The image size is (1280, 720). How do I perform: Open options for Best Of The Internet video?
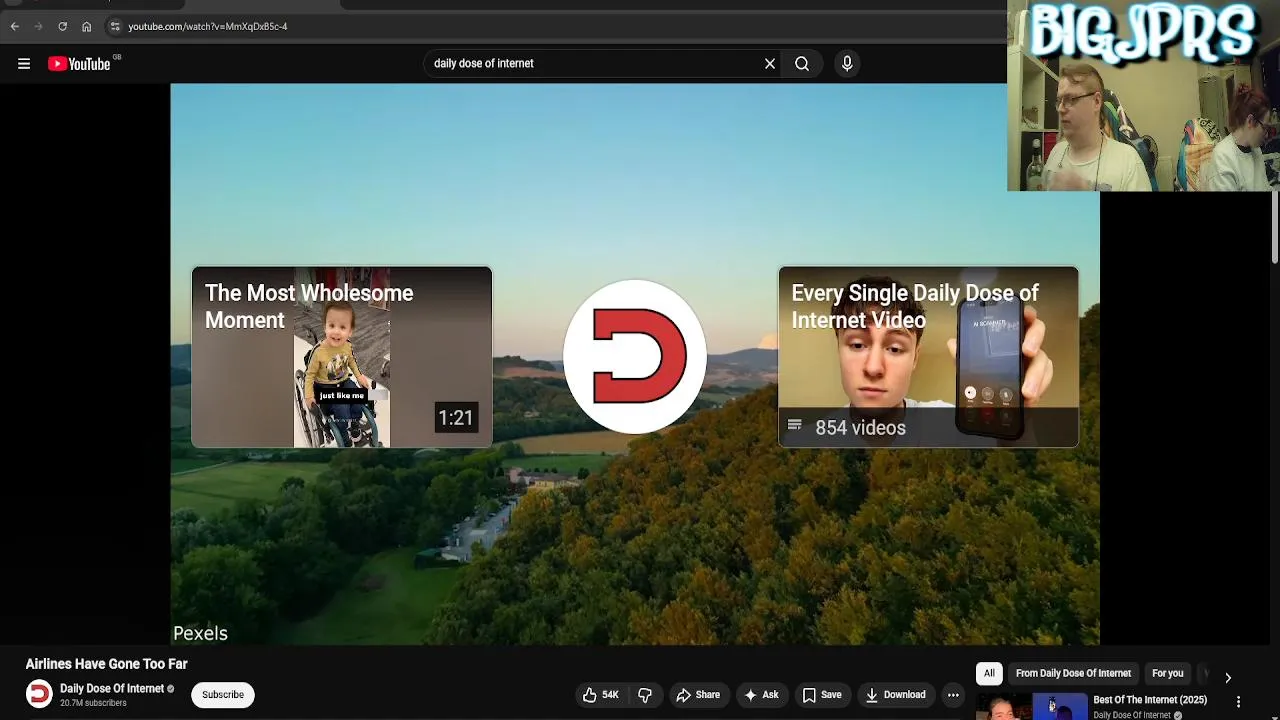(x=1238, y=703)
